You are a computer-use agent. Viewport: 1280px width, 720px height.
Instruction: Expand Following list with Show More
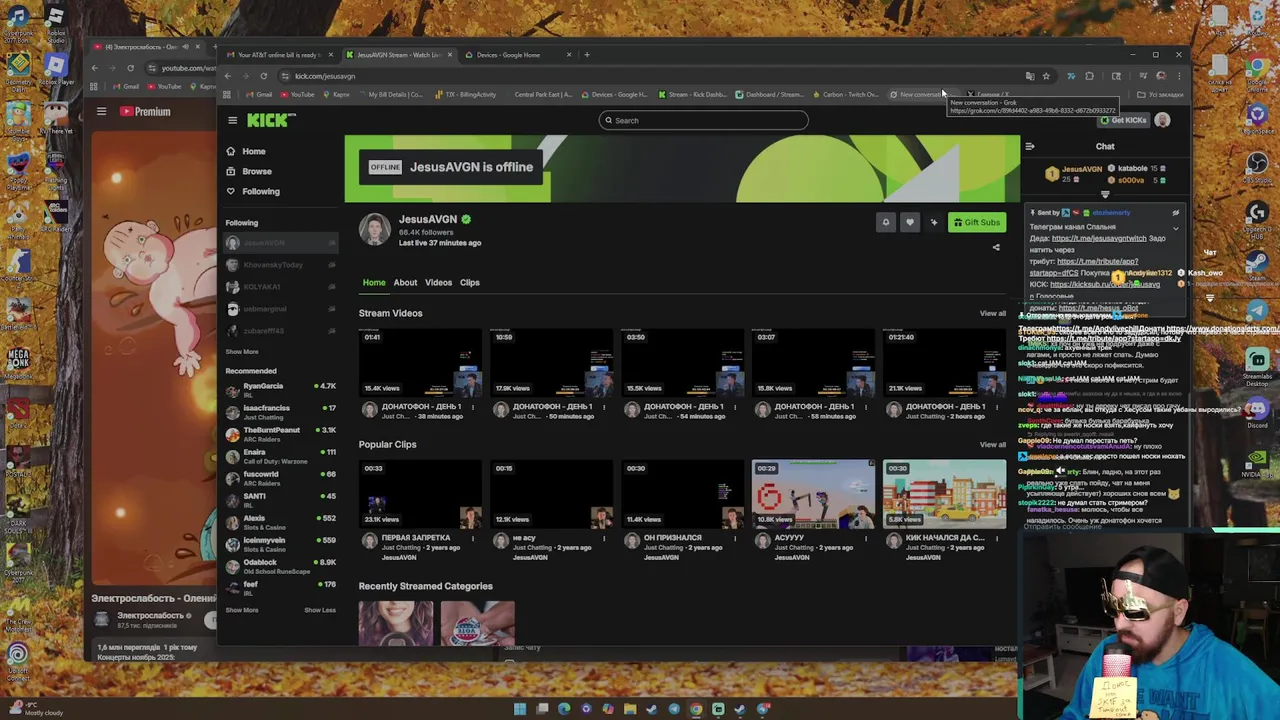pos(242,352)
